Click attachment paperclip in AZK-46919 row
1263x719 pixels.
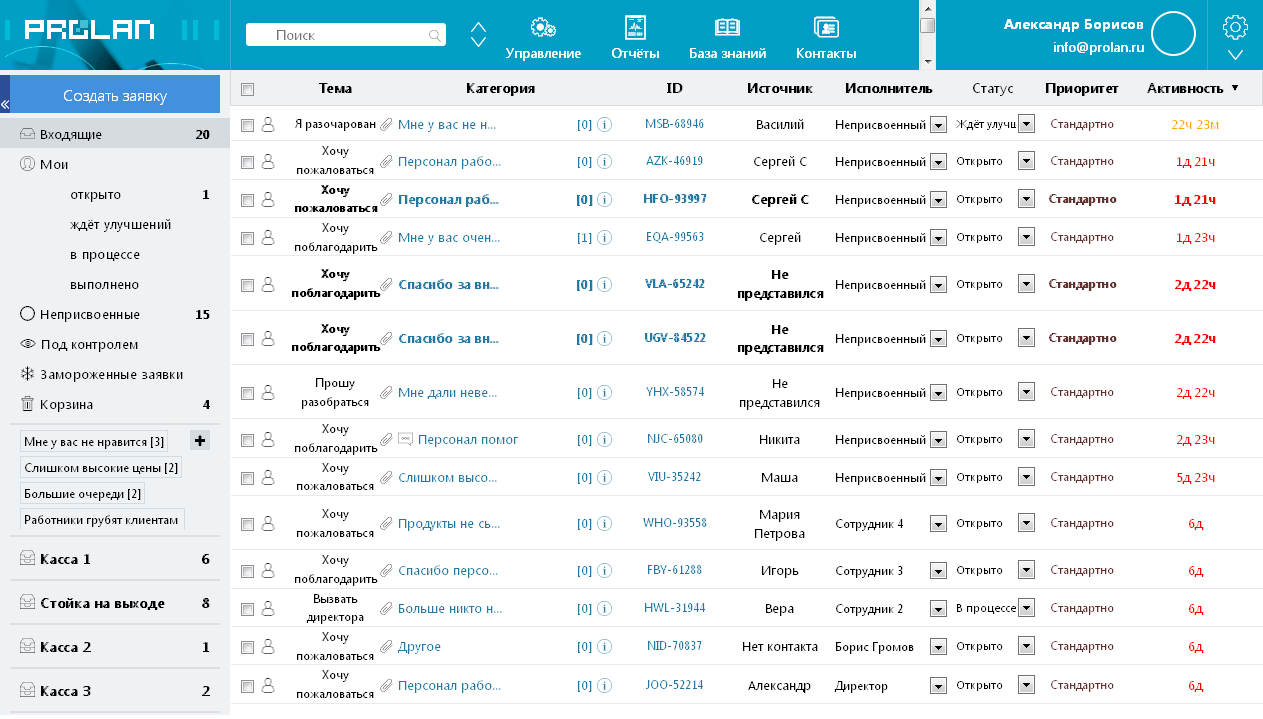(x=386, y=161)
